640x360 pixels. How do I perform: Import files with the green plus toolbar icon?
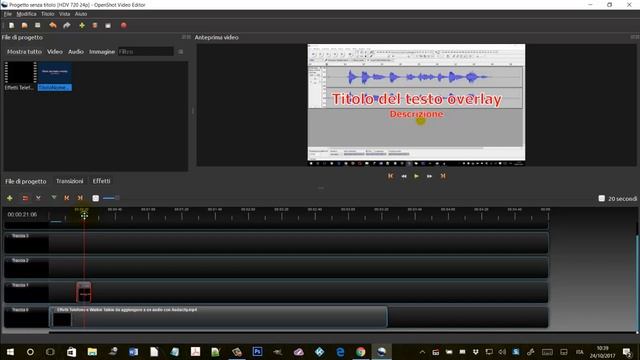82,25
